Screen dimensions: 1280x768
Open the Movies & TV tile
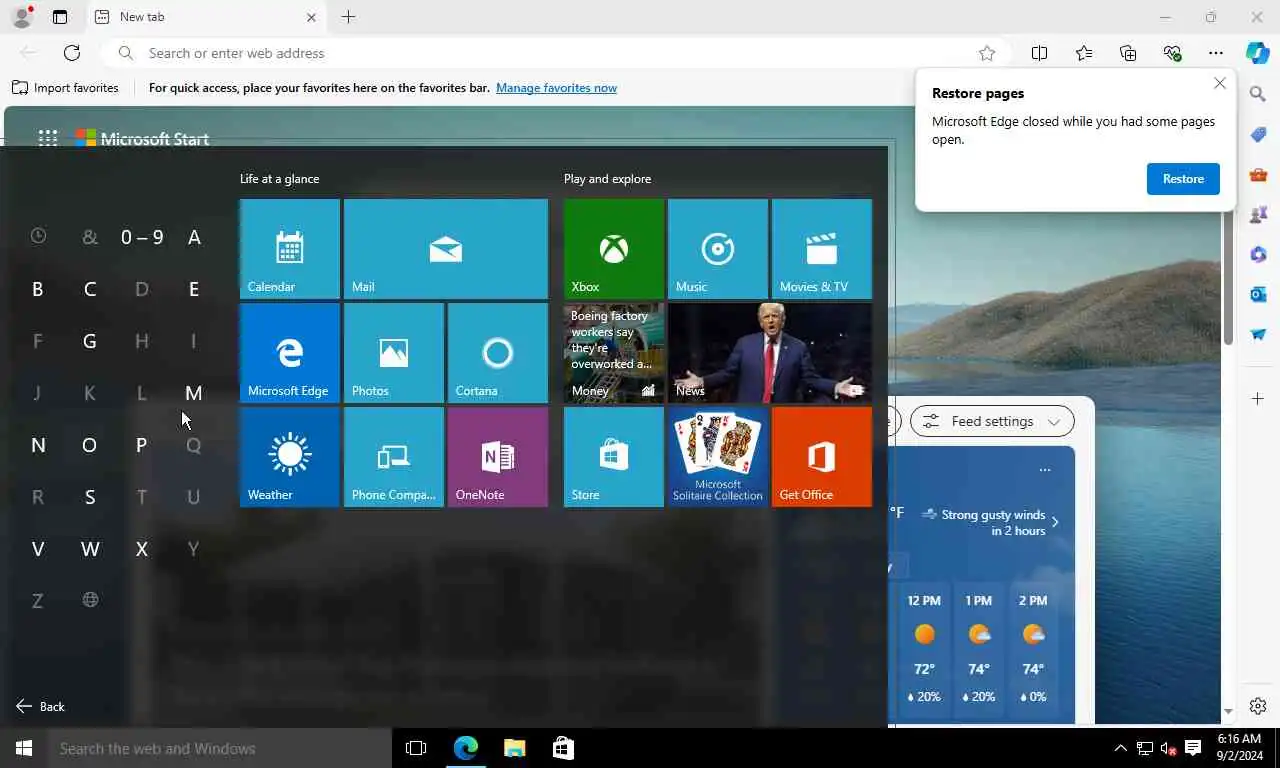(822, 249)
